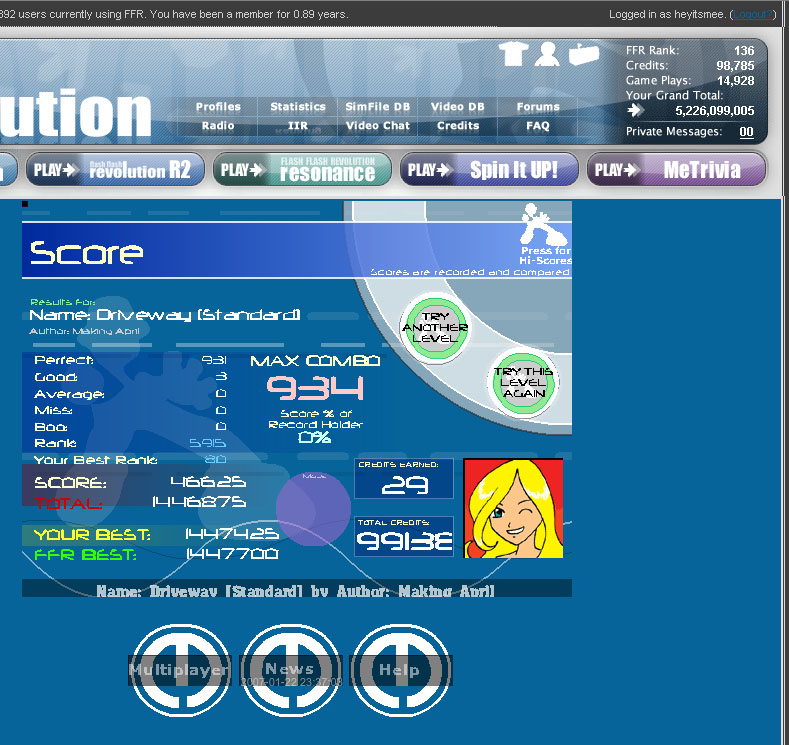Click the purple Miss circle indicator
The height and width of the screenshot is (745, 789).
313,509
